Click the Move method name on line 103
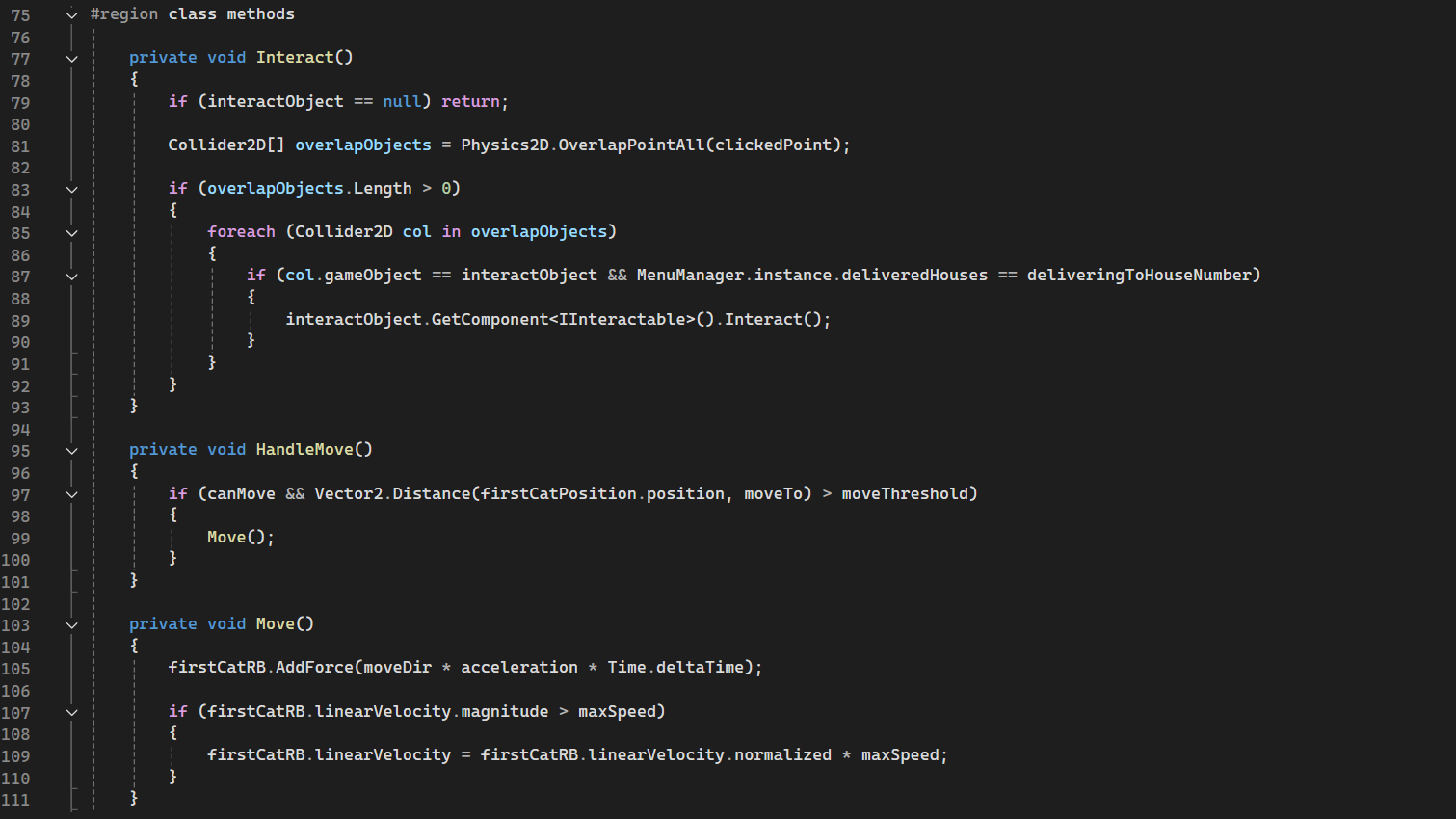The width and height of the screenshot is (1456, 819). [276, 624]
